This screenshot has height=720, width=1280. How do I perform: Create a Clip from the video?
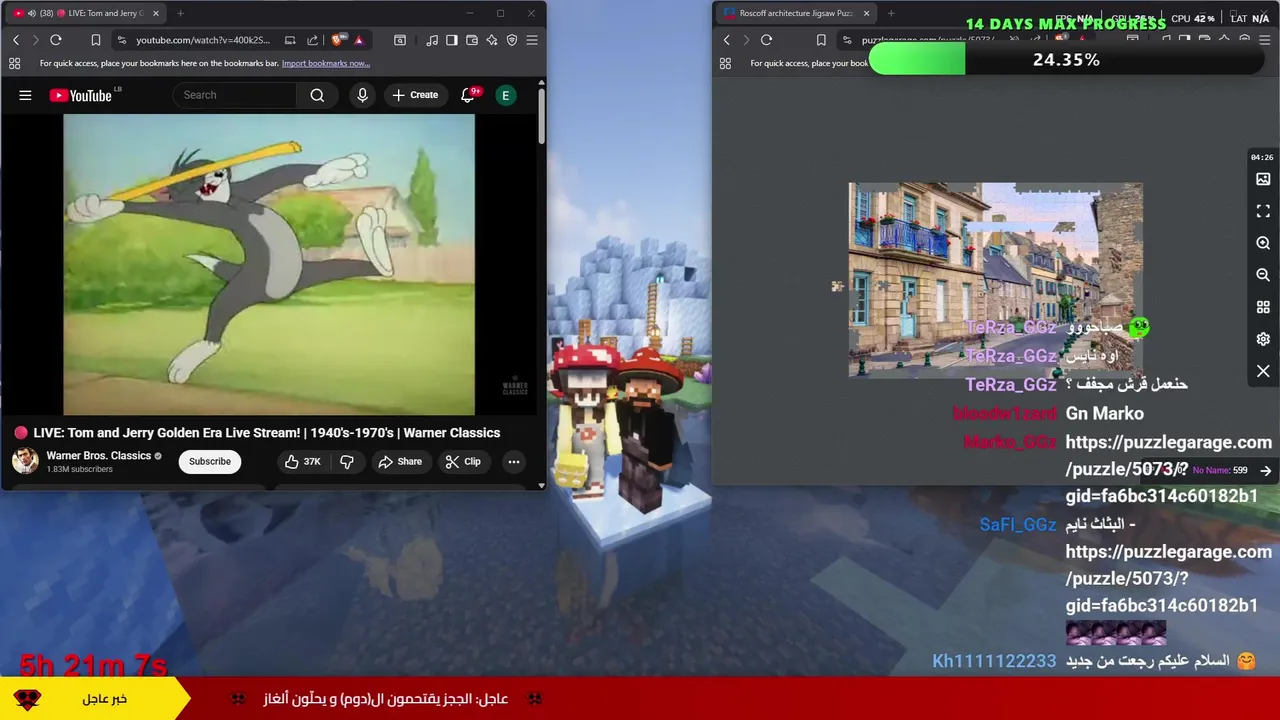pyautogui.click(x=463, y=461)
